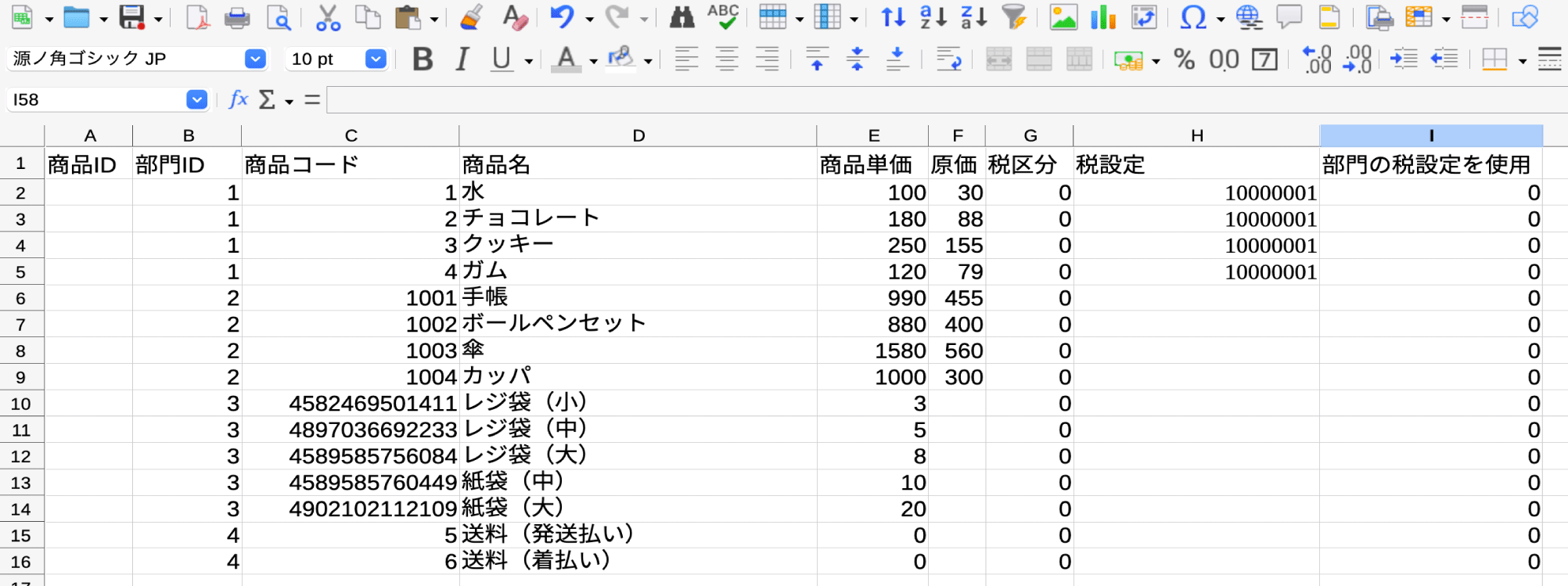Add Decimal Place icon
The height and width of the screenshot is (586, 1568).
tap(1317, 59)
